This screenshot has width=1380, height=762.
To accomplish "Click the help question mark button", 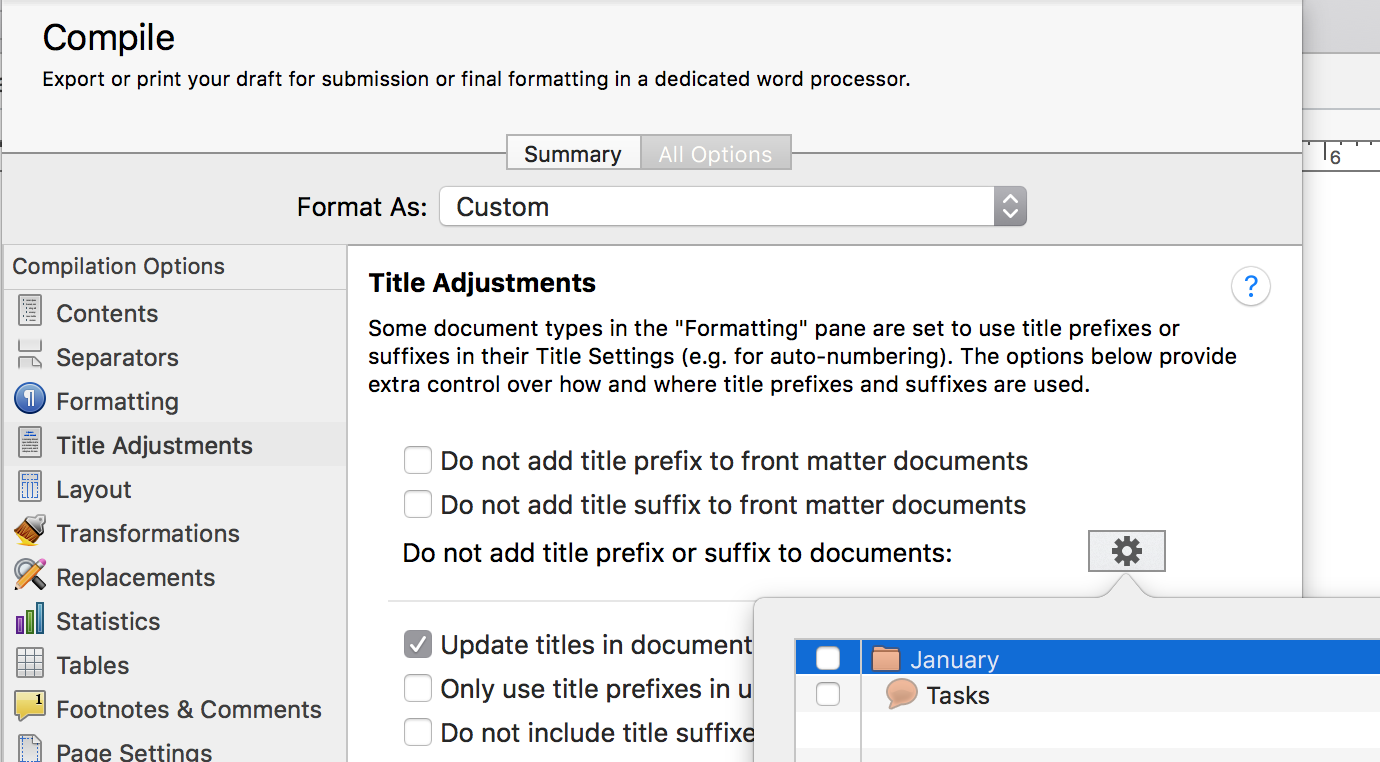I will (1250, 287).
